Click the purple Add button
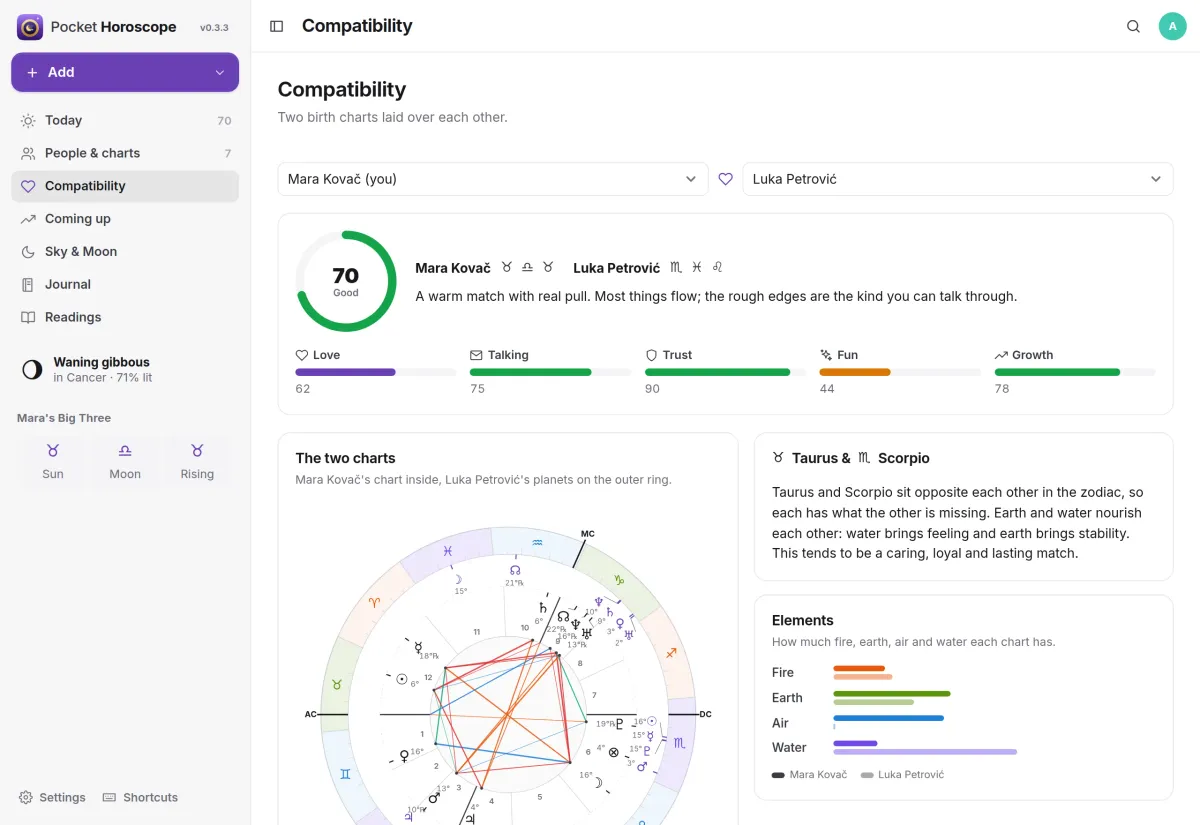Viewport: 1200px width, 825px height. click(125, 72)
